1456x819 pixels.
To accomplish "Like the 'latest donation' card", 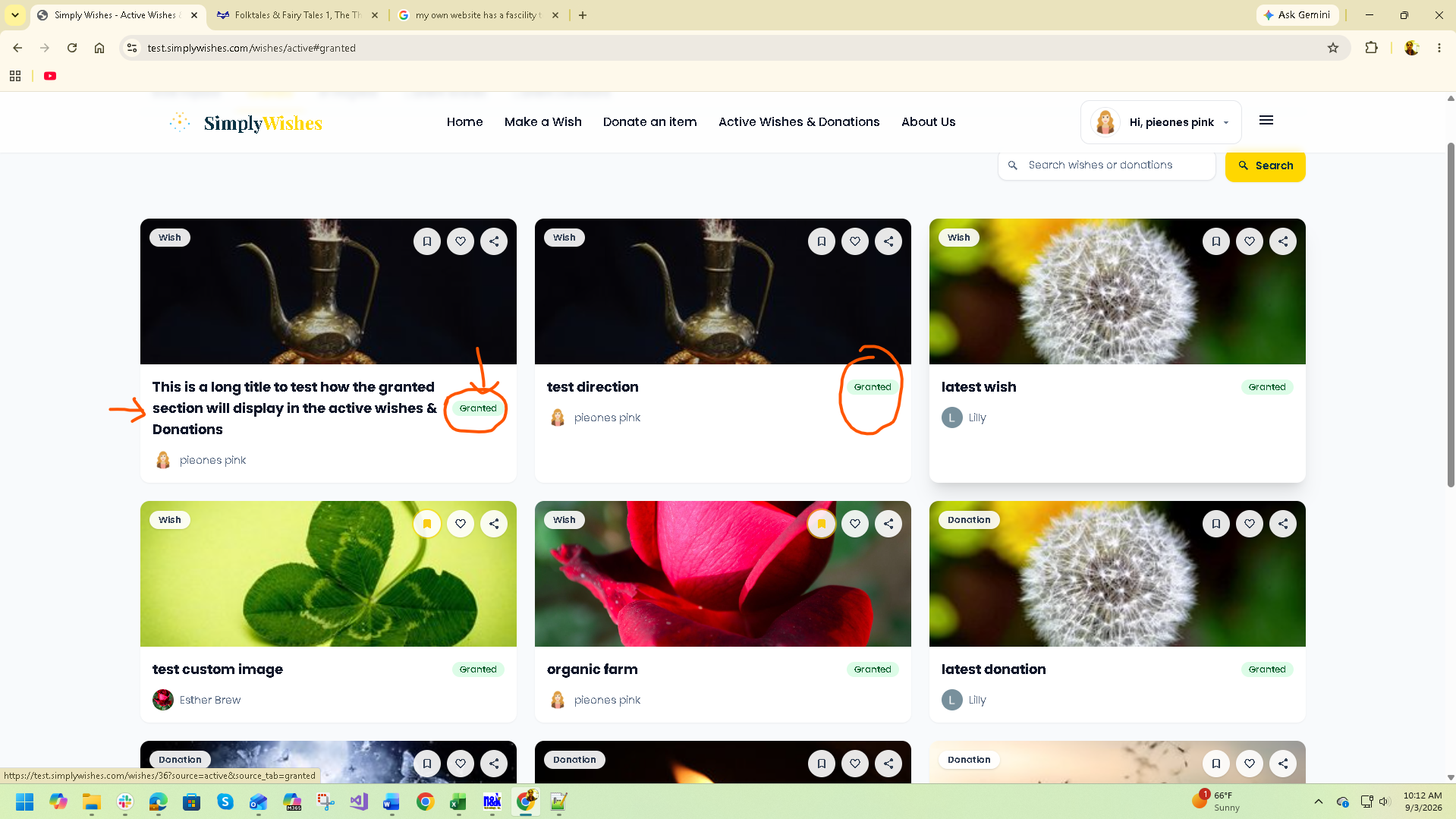I will coord(1250,524).
